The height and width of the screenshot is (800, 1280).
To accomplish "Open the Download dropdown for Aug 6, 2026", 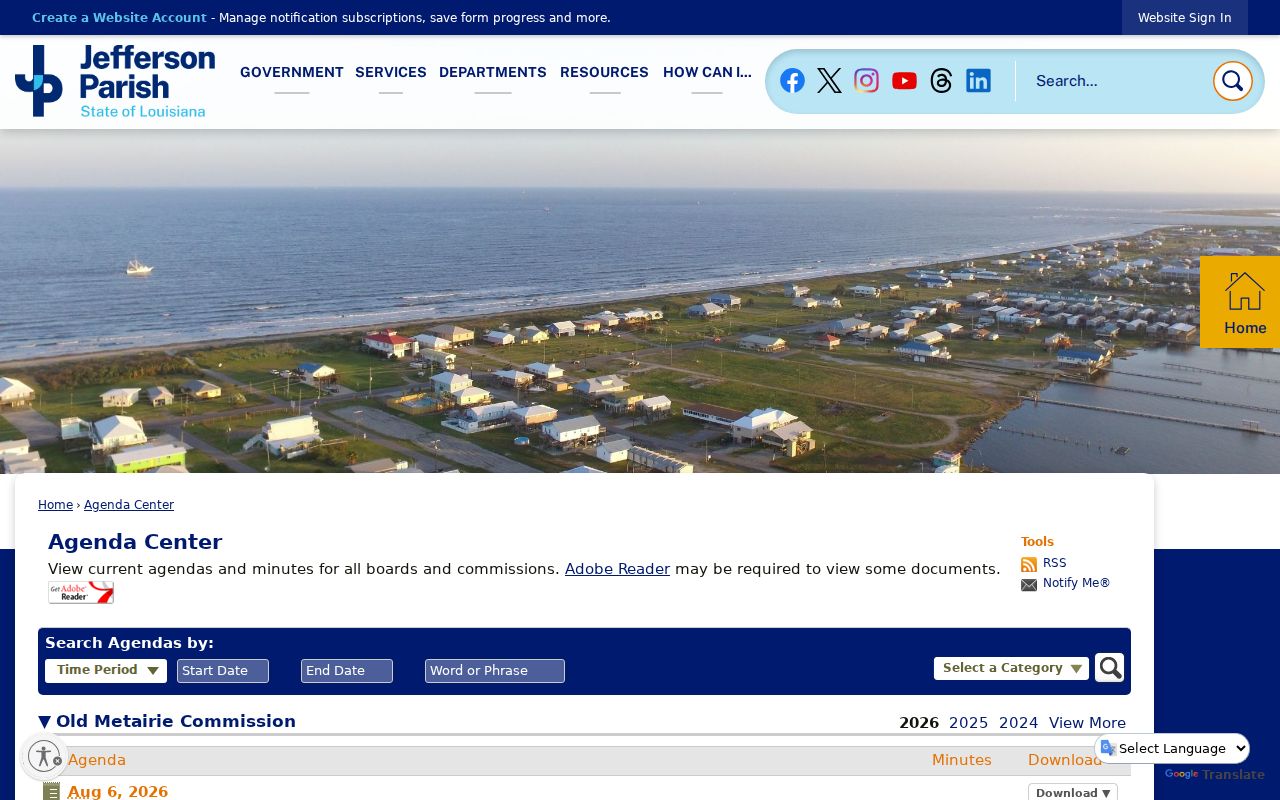I will [1073, 792].
